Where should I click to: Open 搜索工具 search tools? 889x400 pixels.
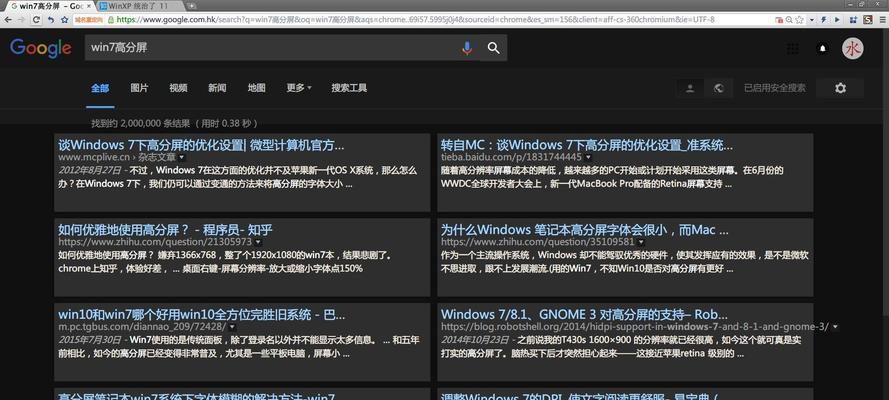[x=349, y=88]
